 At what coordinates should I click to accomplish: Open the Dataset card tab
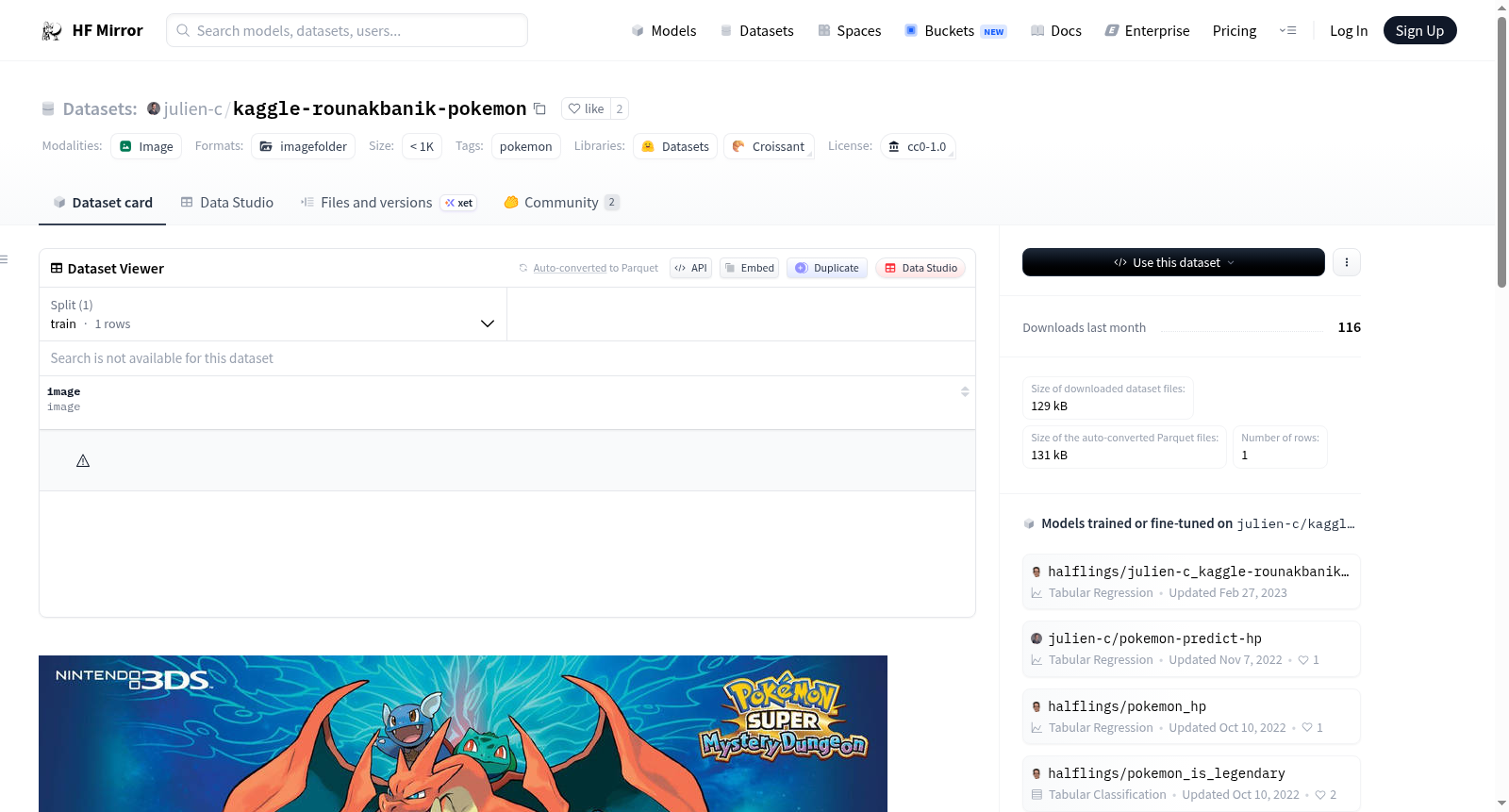(103, 203)
